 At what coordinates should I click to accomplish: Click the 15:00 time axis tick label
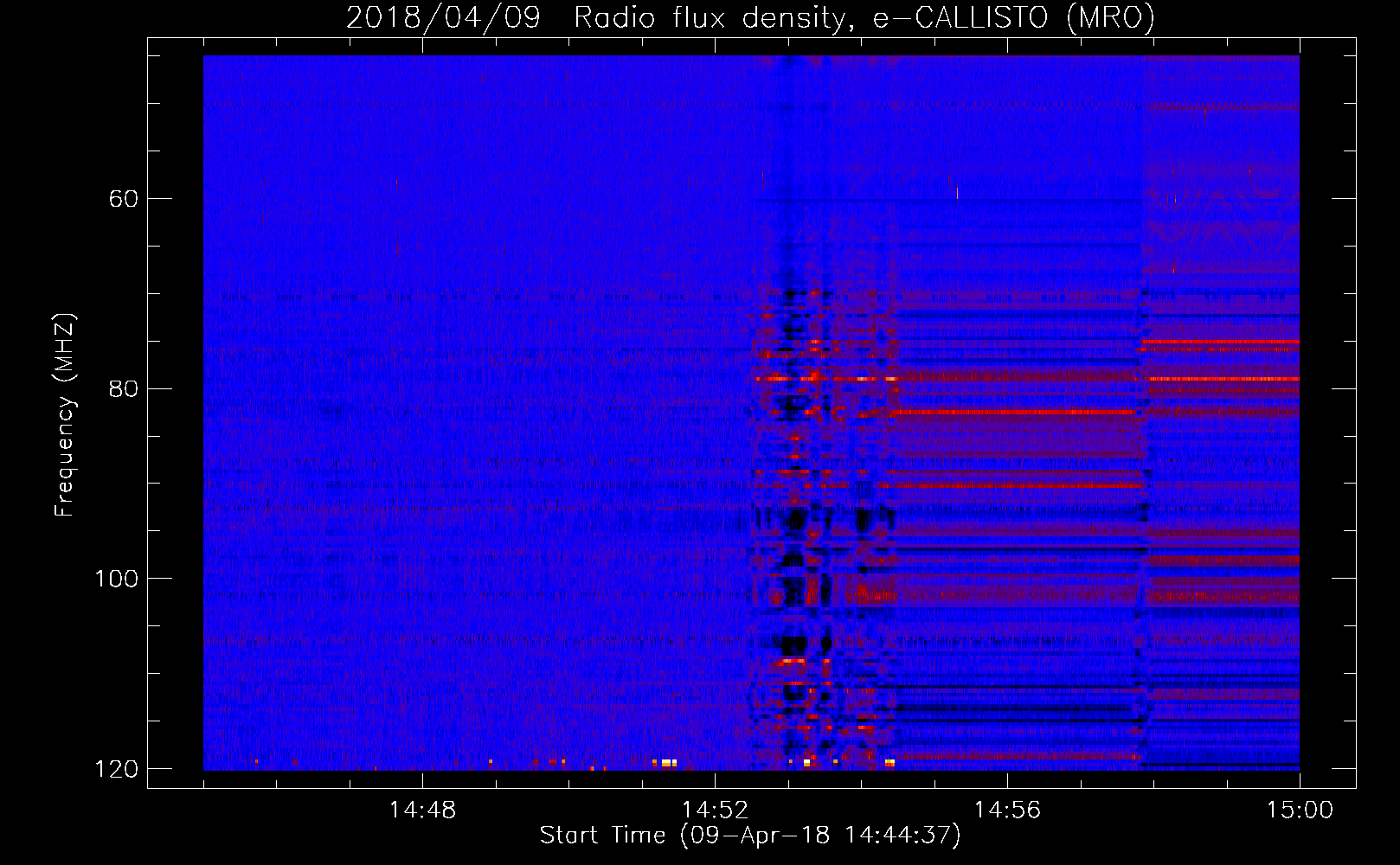[x=1300, y=811]
